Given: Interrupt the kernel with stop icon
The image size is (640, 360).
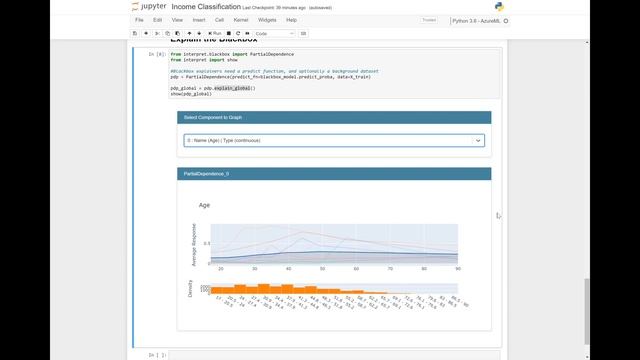Looking at the screenshot, I should pos(229,33).
